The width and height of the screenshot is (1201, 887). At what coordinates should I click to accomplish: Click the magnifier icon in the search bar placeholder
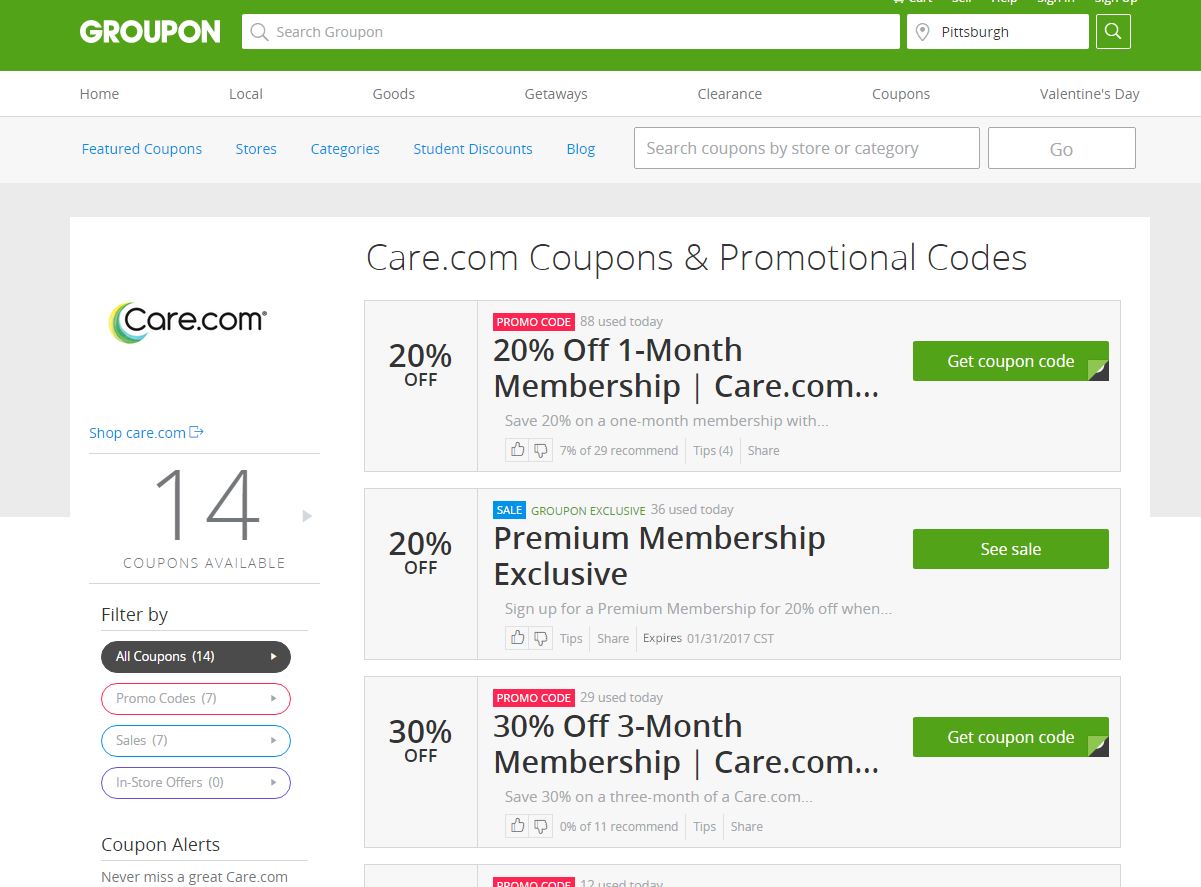tap(258, 31)
